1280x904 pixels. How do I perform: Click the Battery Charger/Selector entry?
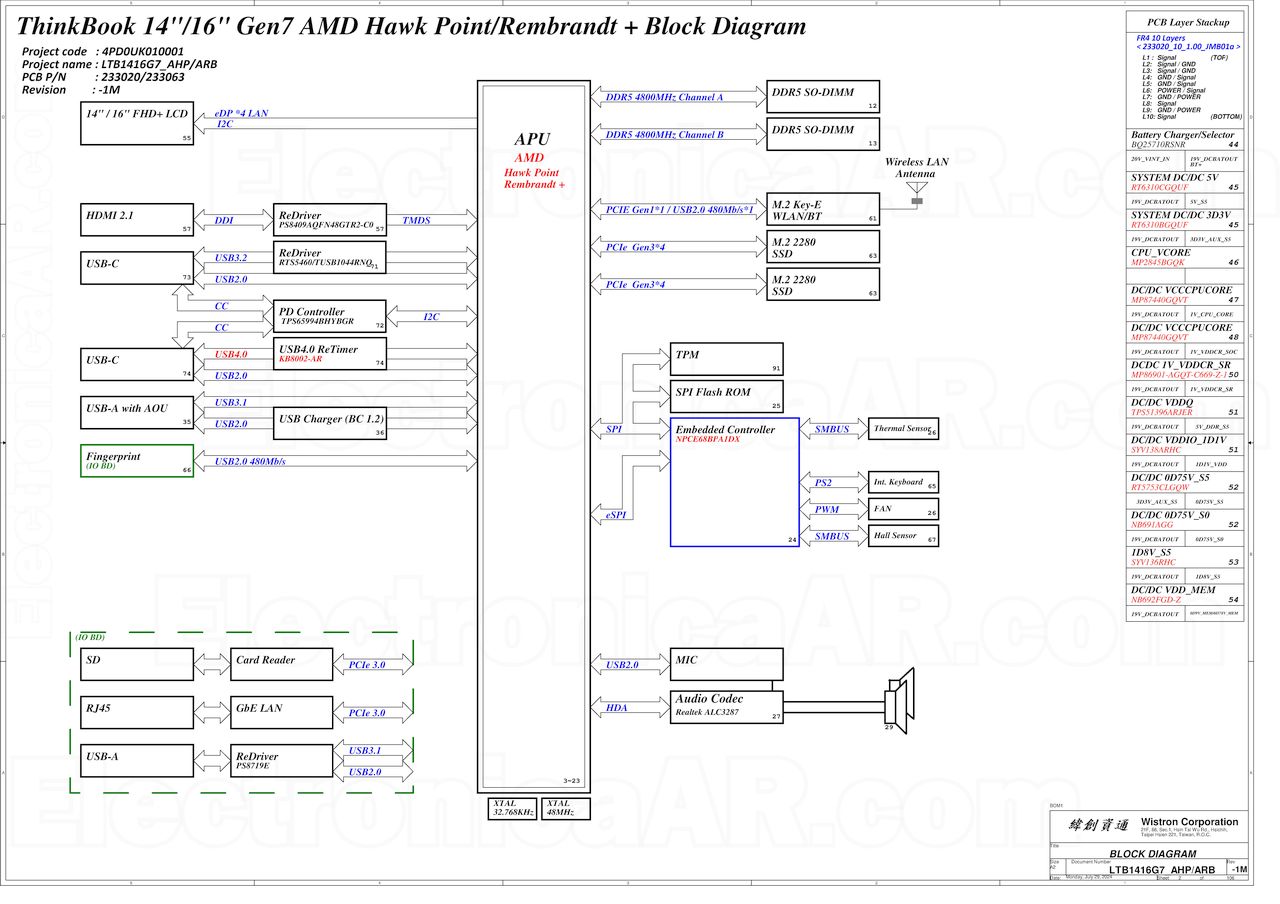[x=1186, y=139]
